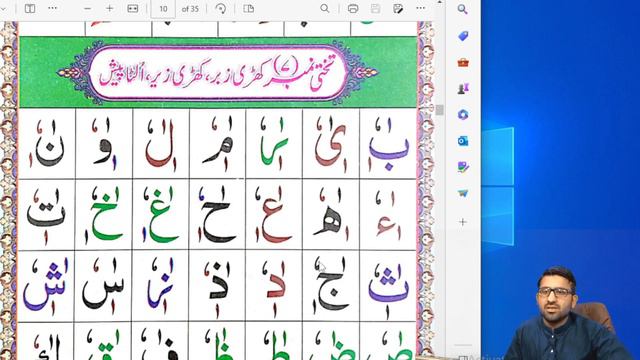Click the black letter ھ cell
Screen dimensions: 640x360
(x=331, y=215)
